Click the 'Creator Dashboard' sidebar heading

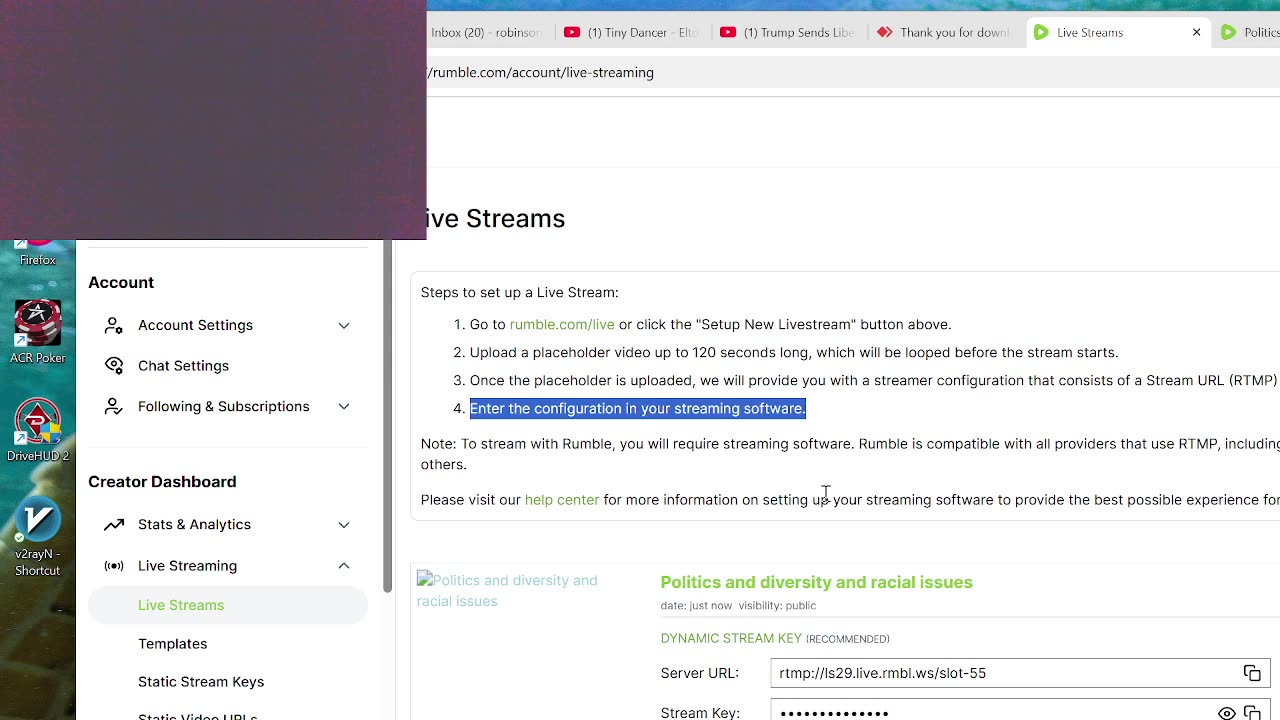tap(162, 482)
